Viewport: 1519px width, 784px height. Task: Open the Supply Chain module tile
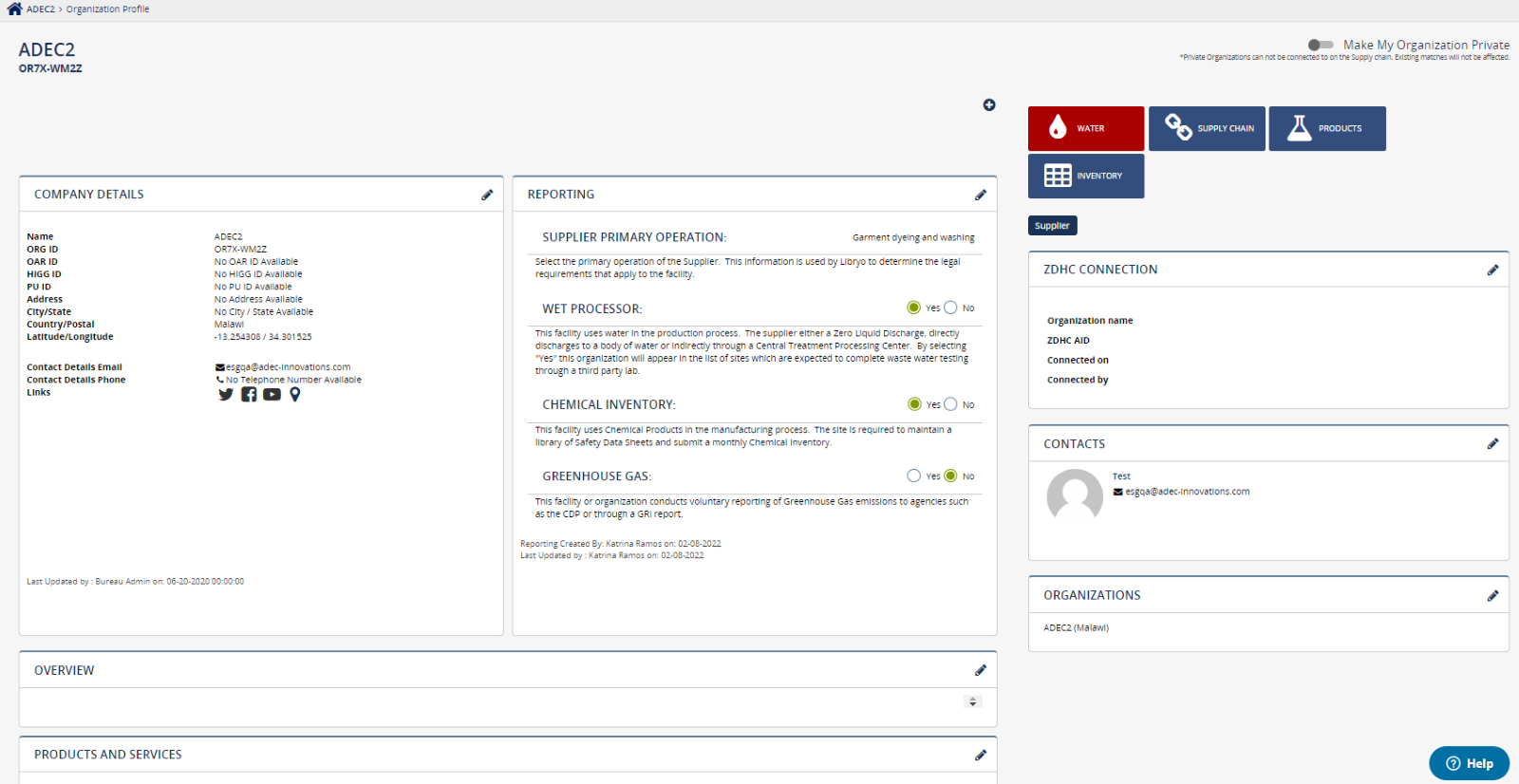(x=1207, y=128)
